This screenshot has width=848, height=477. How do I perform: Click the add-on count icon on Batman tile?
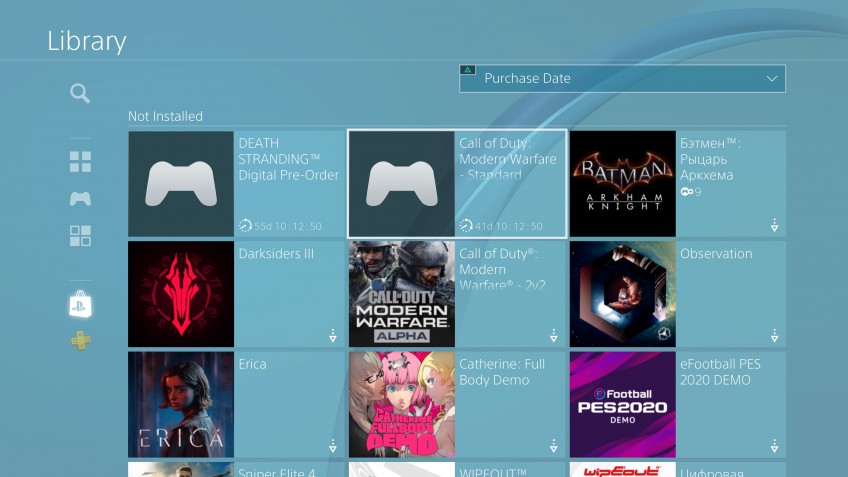(x=687, y=191)
